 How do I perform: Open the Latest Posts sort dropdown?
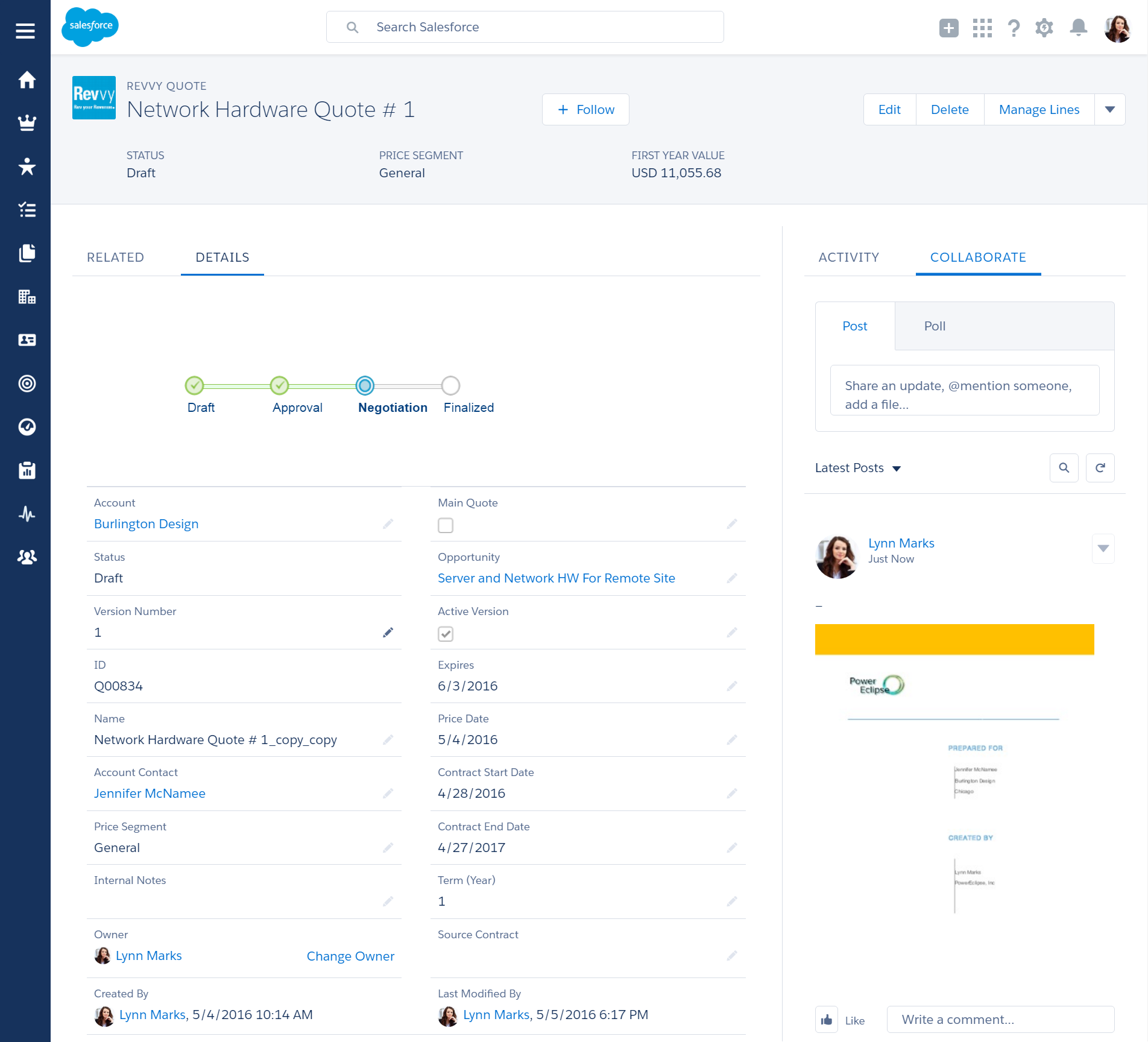857,468
